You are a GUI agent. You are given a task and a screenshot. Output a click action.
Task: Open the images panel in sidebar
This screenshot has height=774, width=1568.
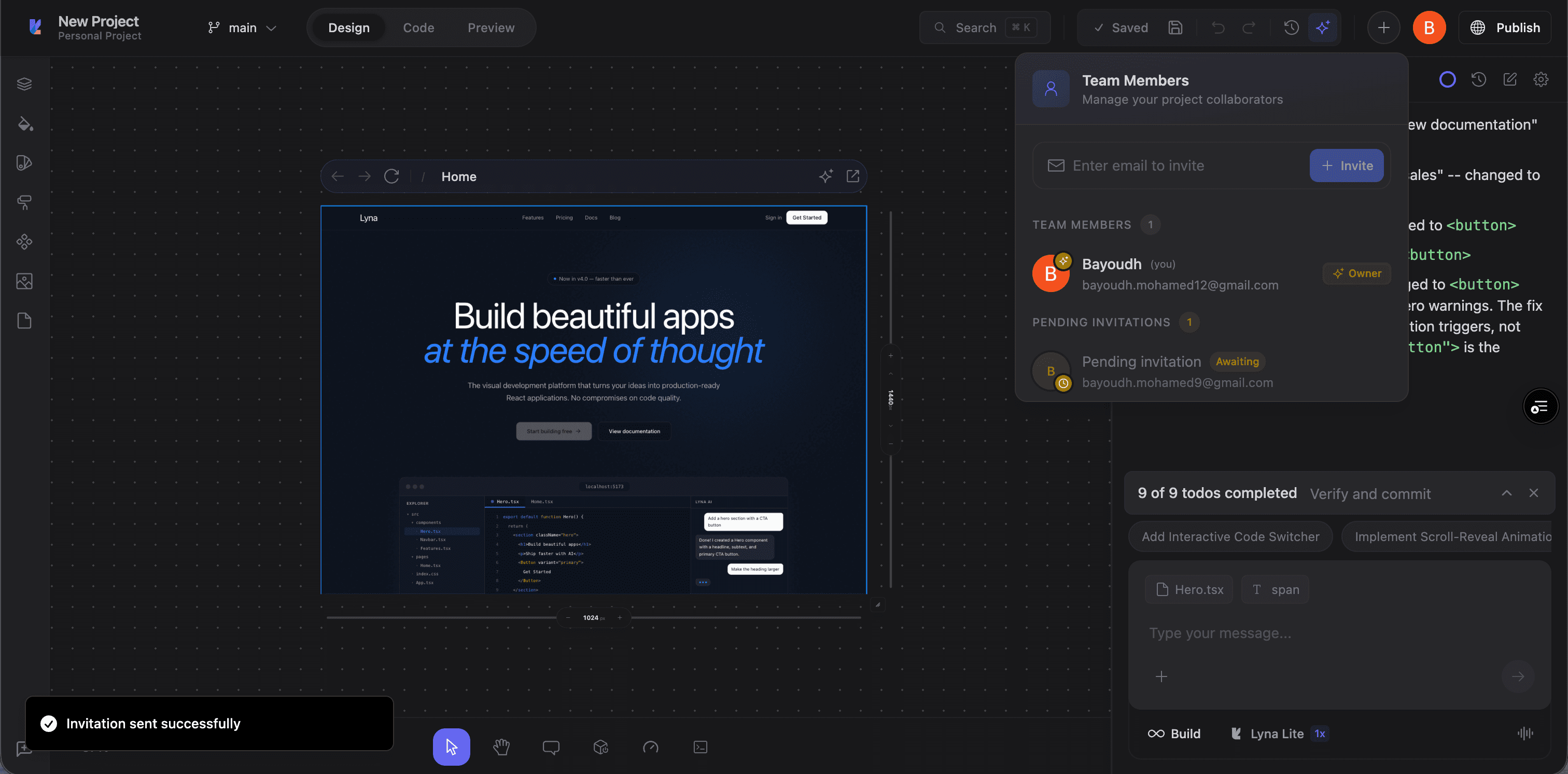[24, 281]
